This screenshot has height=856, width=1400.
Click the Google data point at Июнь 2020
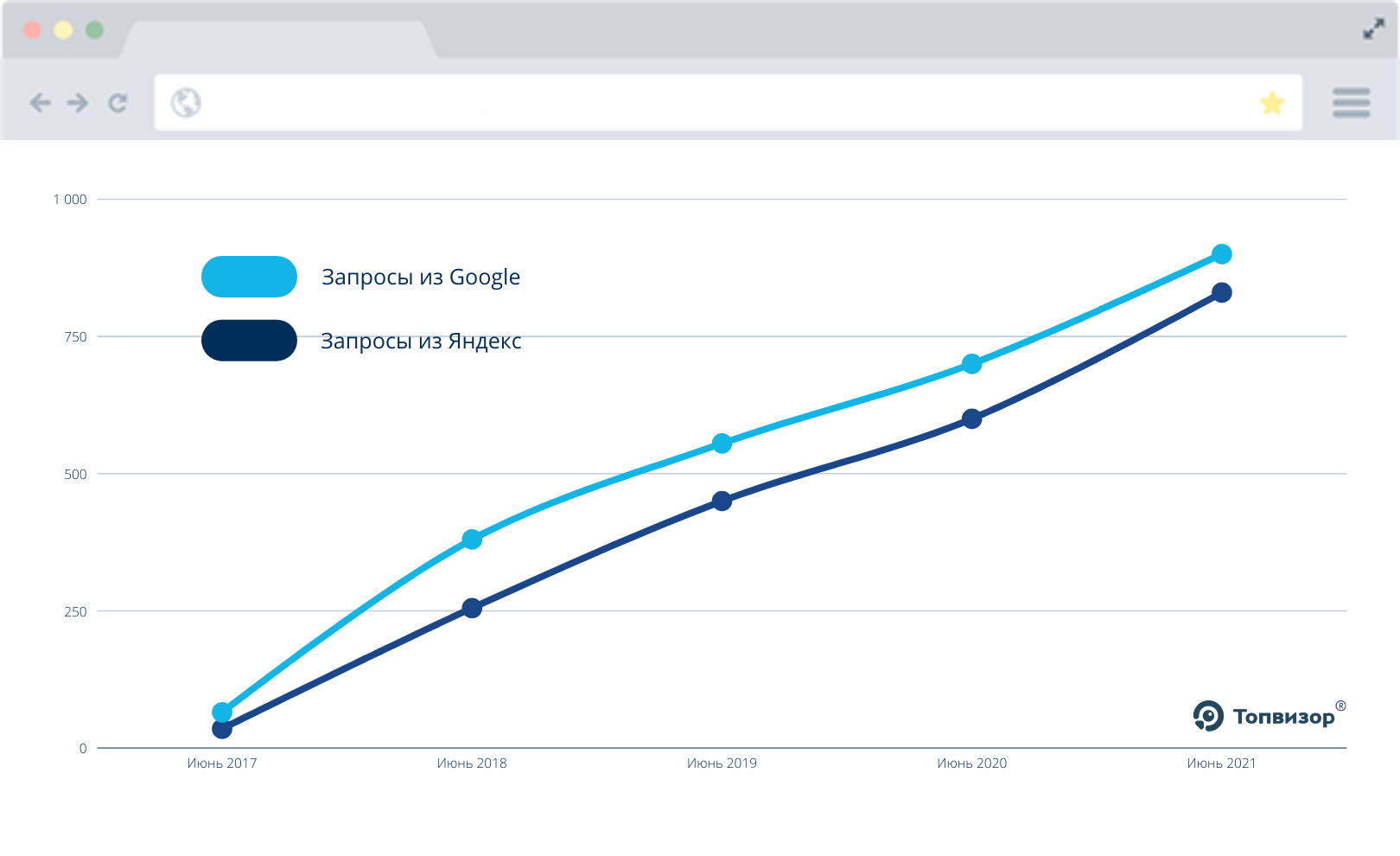pyautogui.click(x=971, y=364)
